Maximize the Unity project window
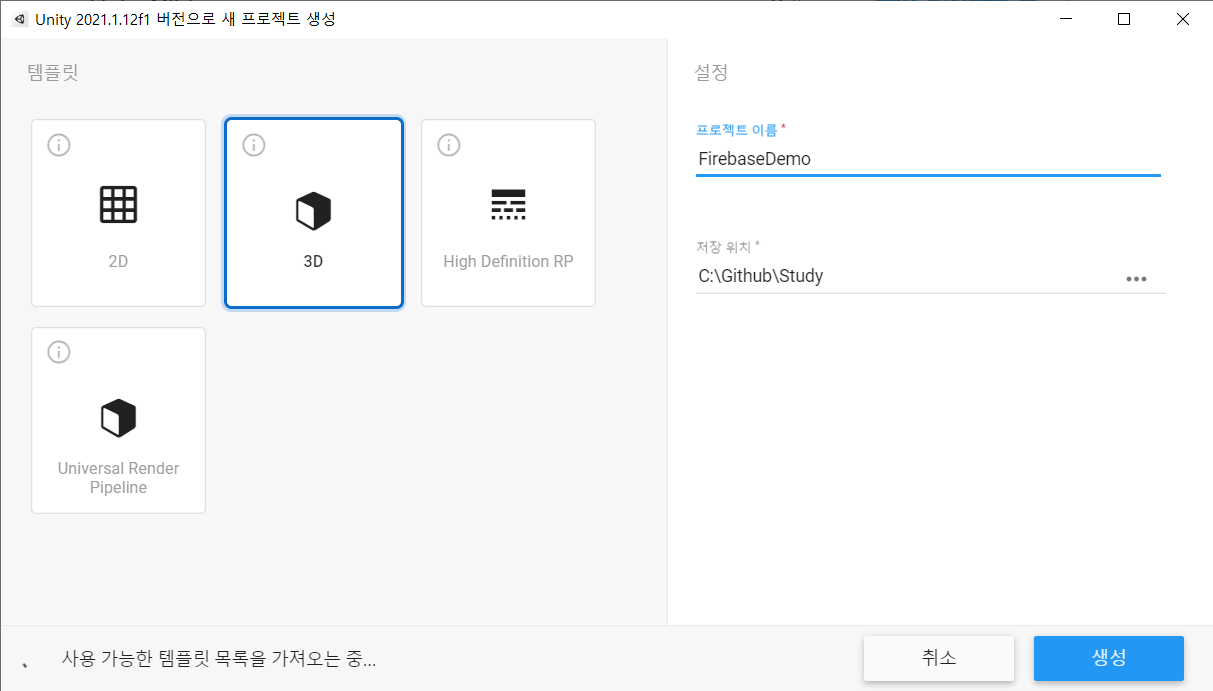This screenshot has width=1213, height=691. tap(1123, 19)
